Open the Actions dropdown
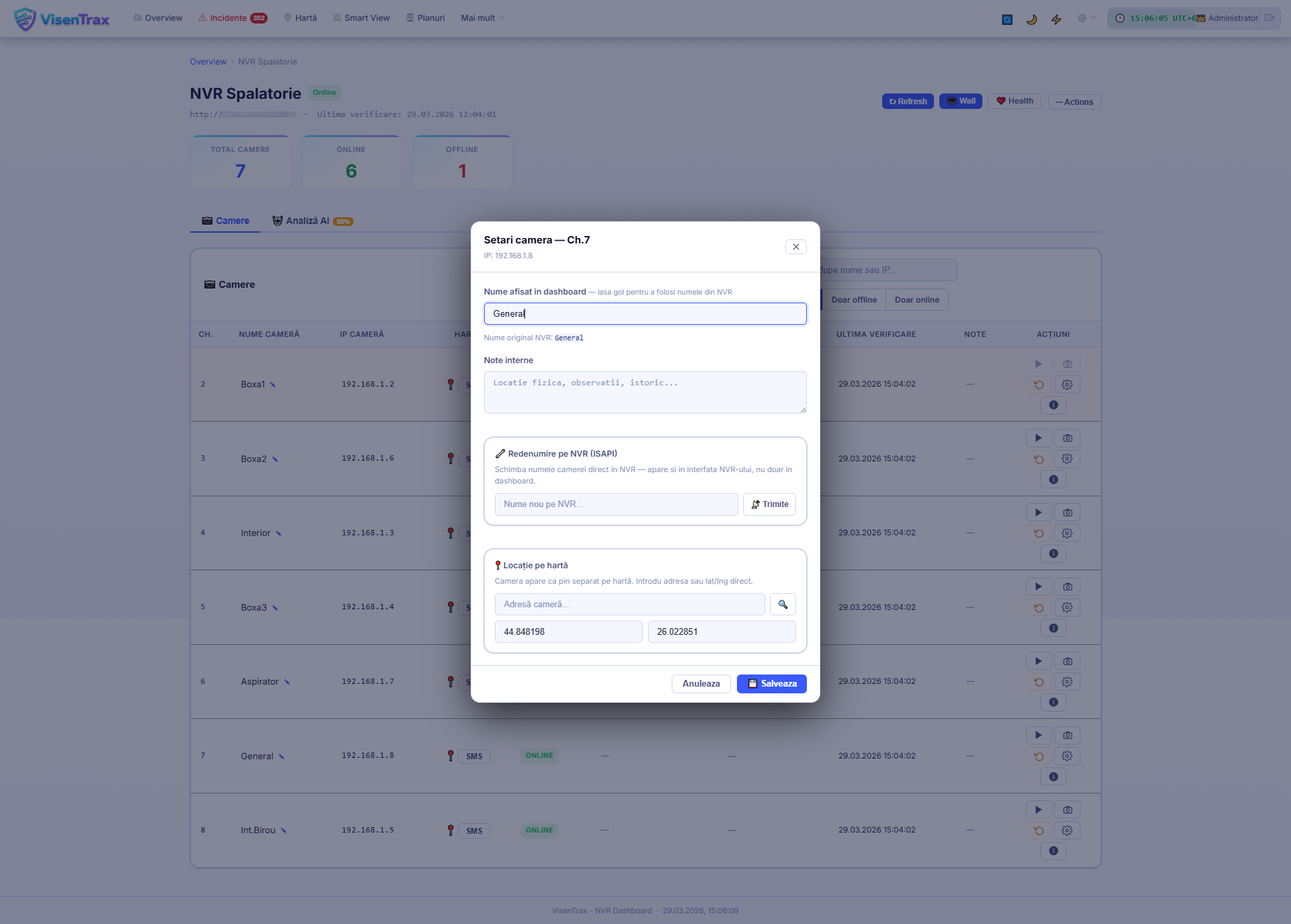The height and width of the screenshot is (924, 1291). click(1074, 102)
